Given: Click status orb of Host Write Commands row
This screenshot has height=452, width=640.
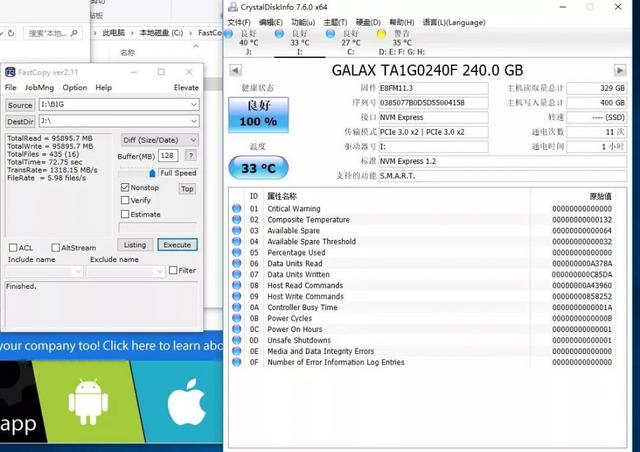Looking at the screenshot, I should [x=237, y=296].
